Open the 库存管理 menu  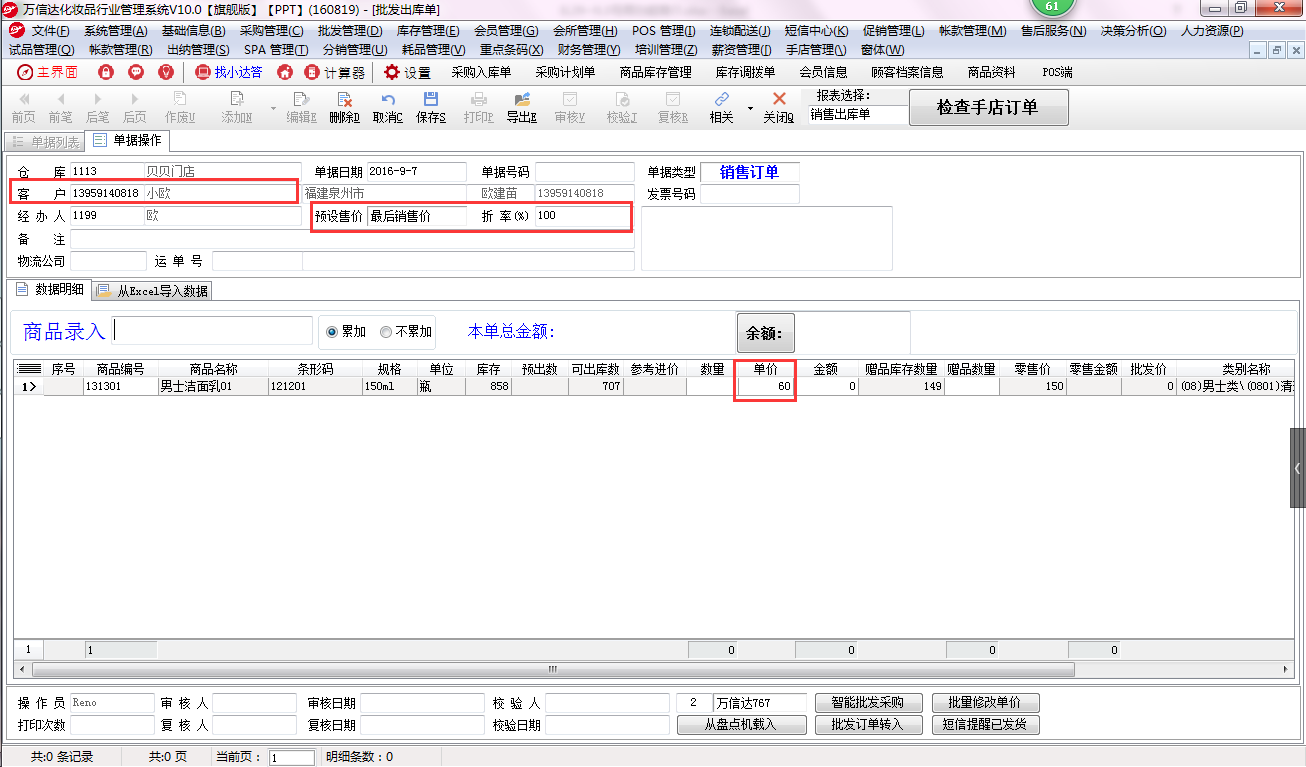pos(428,31)
